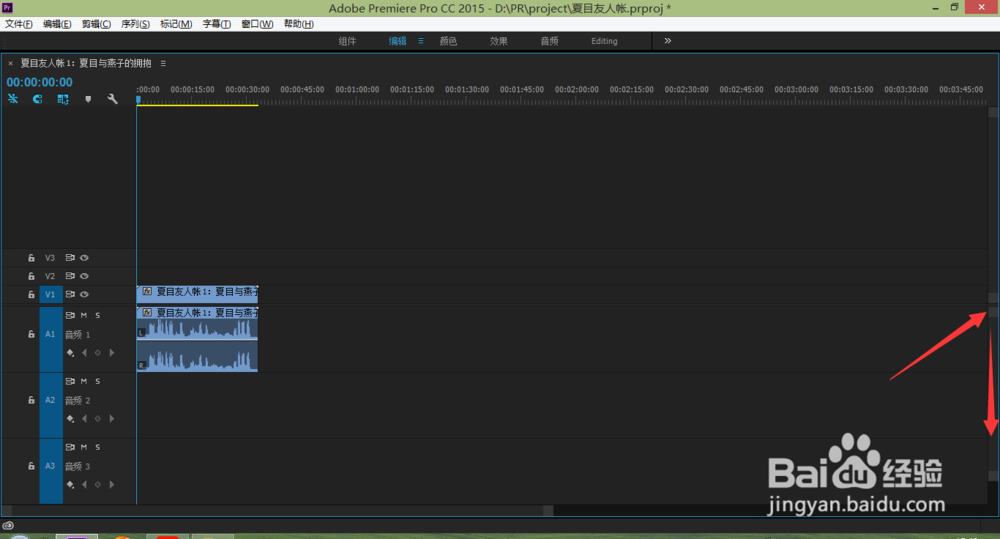Switch to 颜色 workspace
This screenshot has height=539, width=1000.
click(x=448, y=41)
